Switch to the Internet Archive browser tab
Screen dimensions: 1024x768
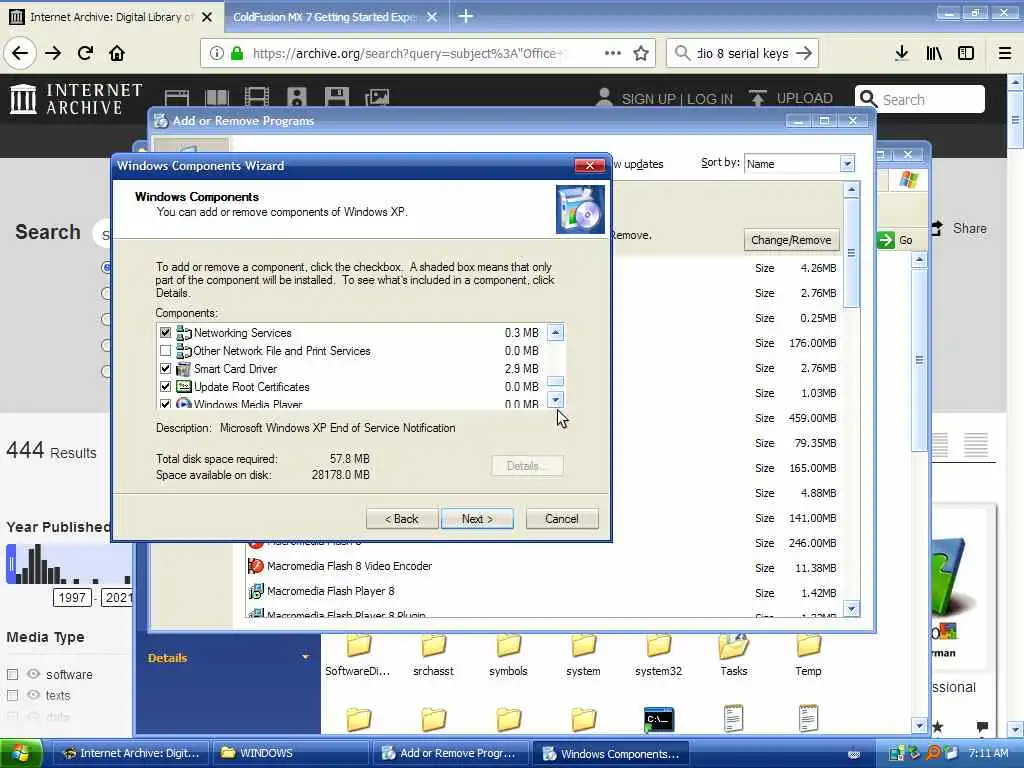(x=111, y=17)
